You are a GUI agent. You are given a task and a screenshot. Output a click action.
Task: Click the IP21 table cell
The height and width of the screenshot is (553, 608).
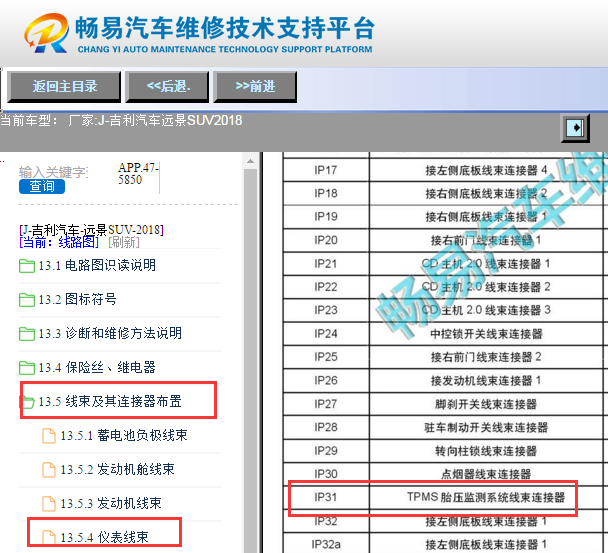tap(326, 264)
